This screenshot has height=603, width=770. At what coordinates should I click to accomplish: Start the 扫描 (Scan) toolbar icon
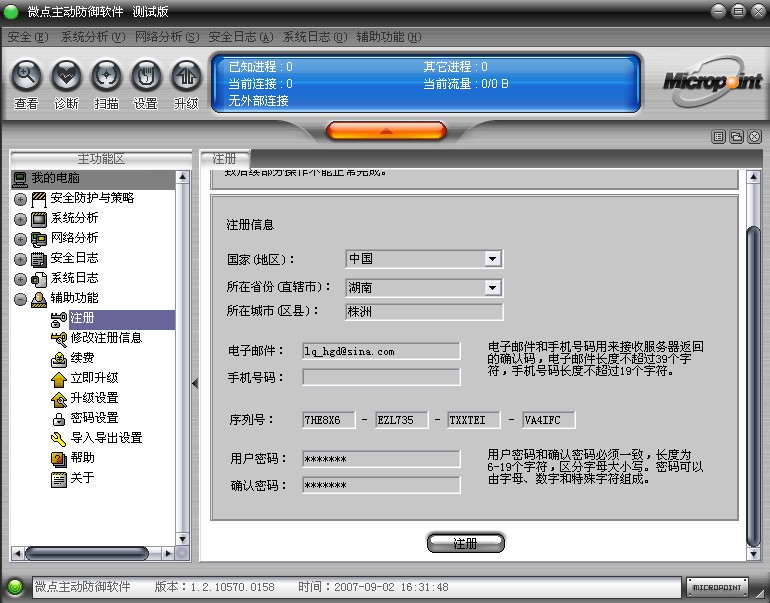coord(107,76)
